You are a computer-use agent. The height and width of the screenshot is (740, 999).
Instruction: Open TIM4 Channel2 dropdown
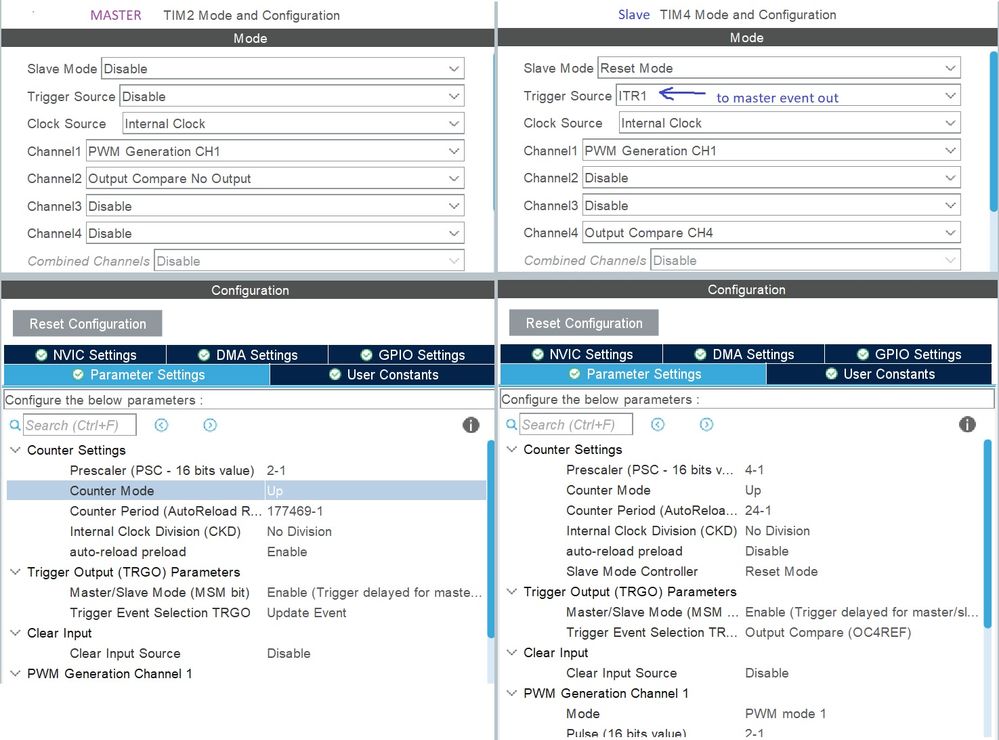click(x=771, y=178)
